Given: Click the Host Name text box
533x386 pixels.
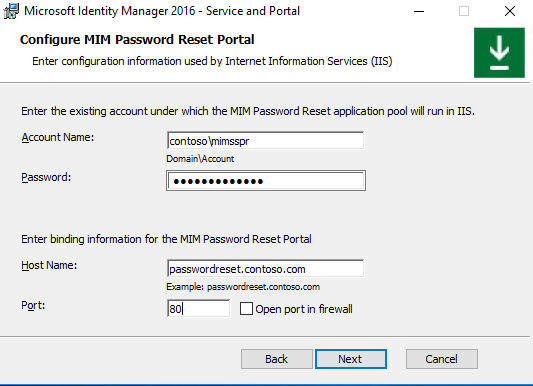Looking at the screenshot, I should [265, 269].
